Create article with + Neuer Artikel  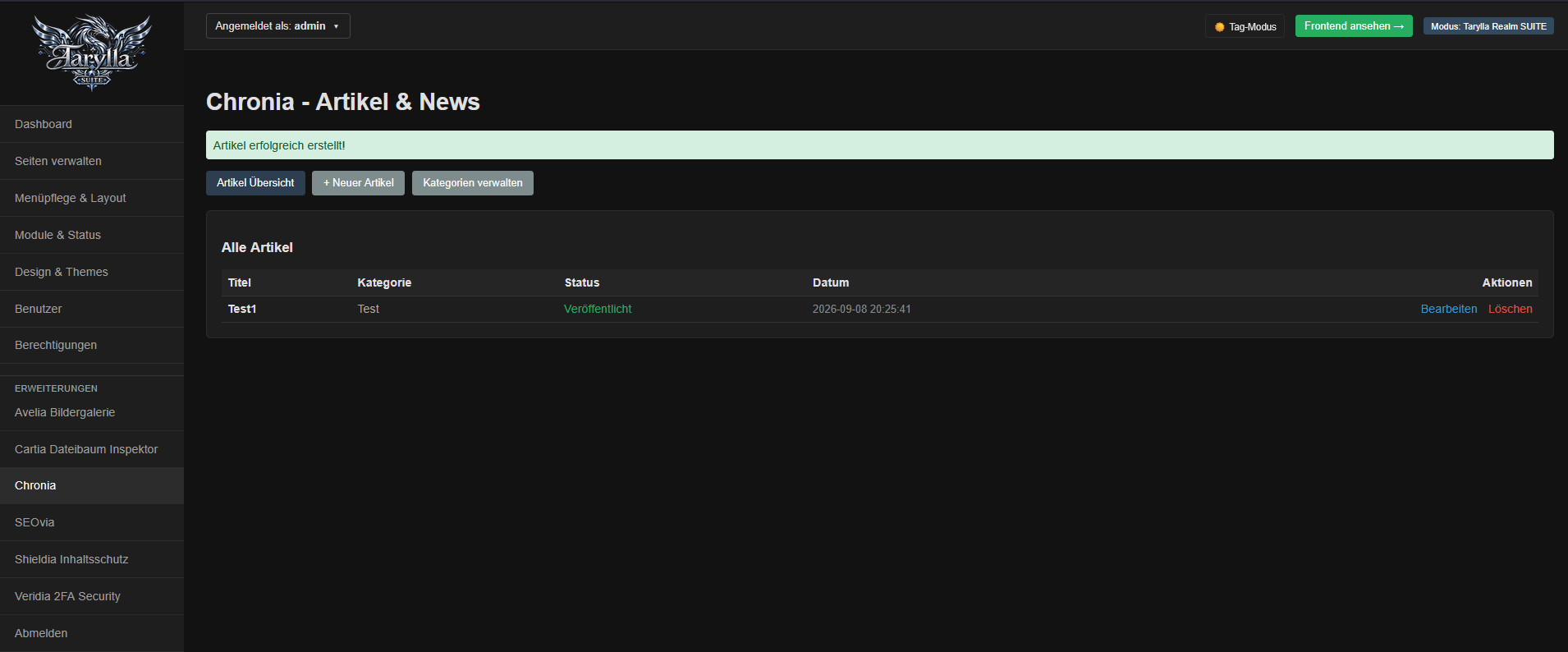point(358,183)
